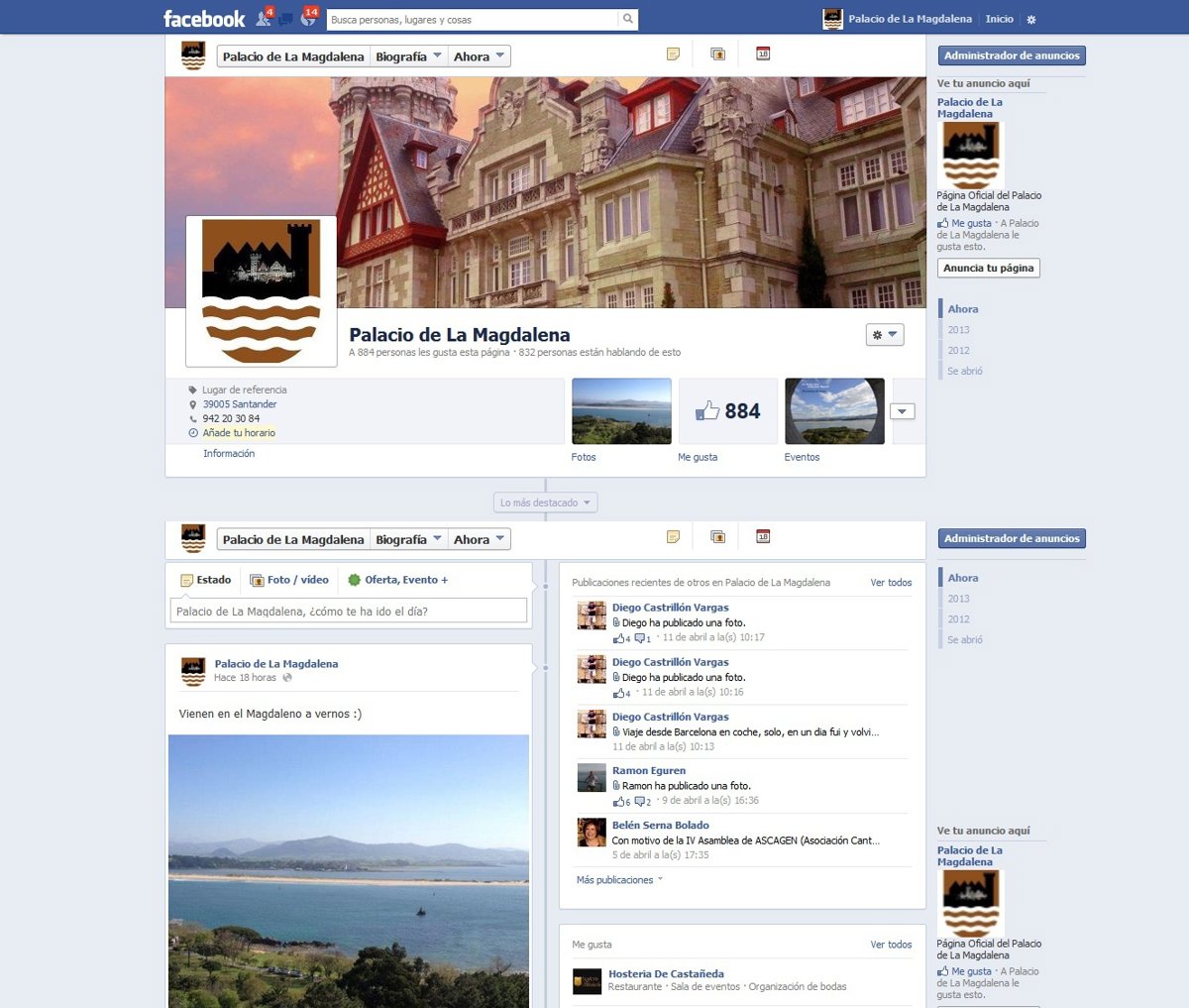Open the 'Lo más destacado' filter dropdown
The height and width of the screenshot is (1008, 1189).
[x=545, y=503]
